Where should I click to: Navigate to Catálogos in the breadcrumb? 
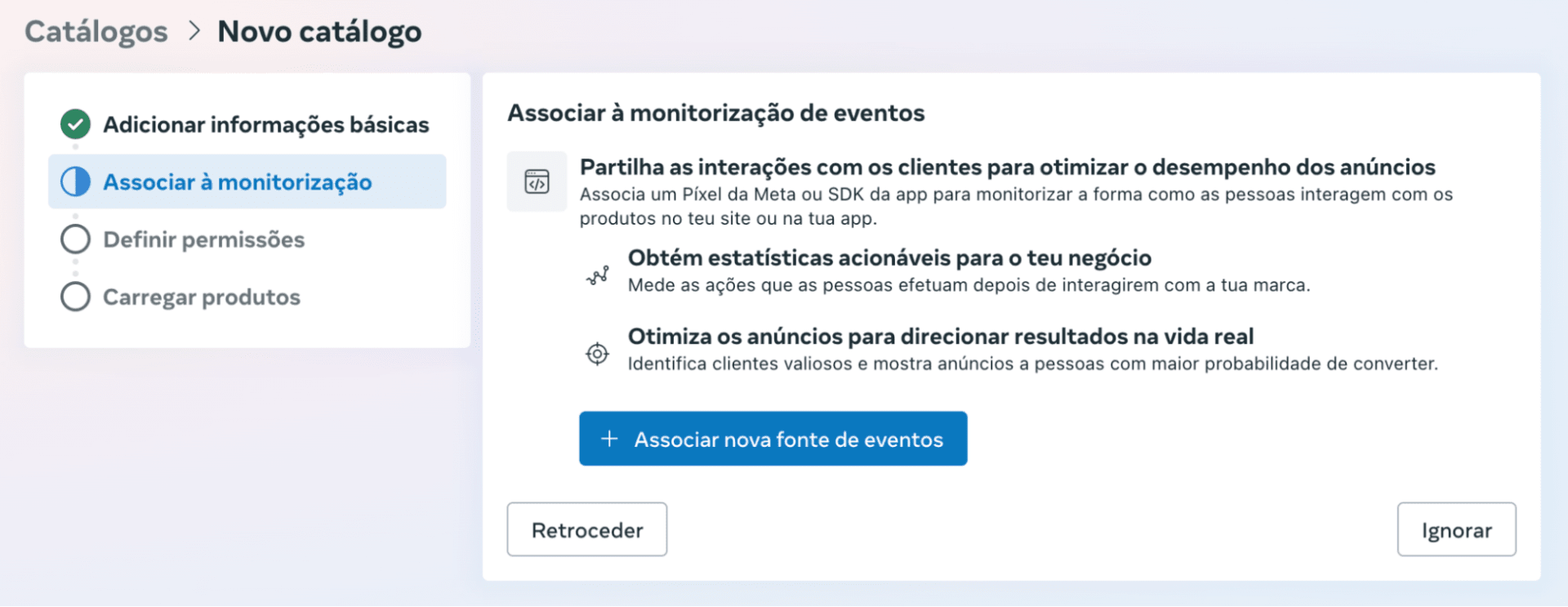tap(96, 31)
